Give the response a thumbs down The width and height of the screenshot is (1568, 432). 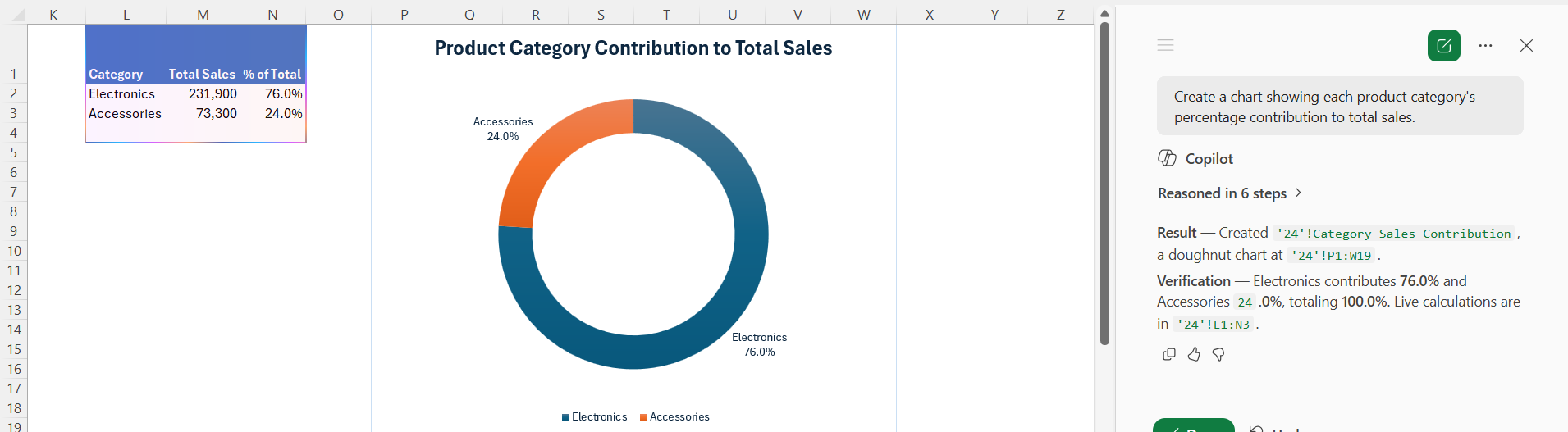click(1218, 354)
